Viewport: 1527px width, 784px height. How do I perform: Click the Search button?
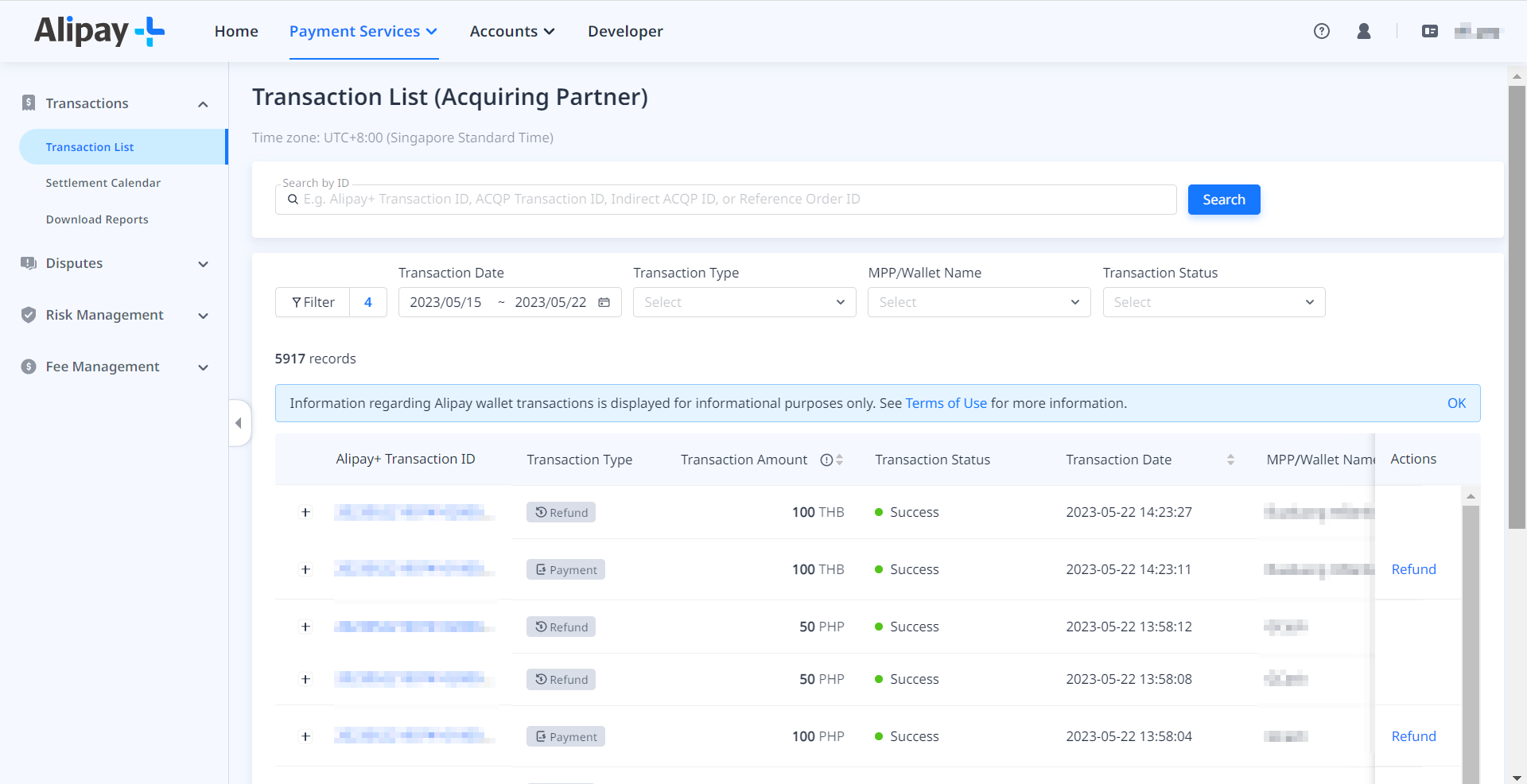pos(1223,199)
